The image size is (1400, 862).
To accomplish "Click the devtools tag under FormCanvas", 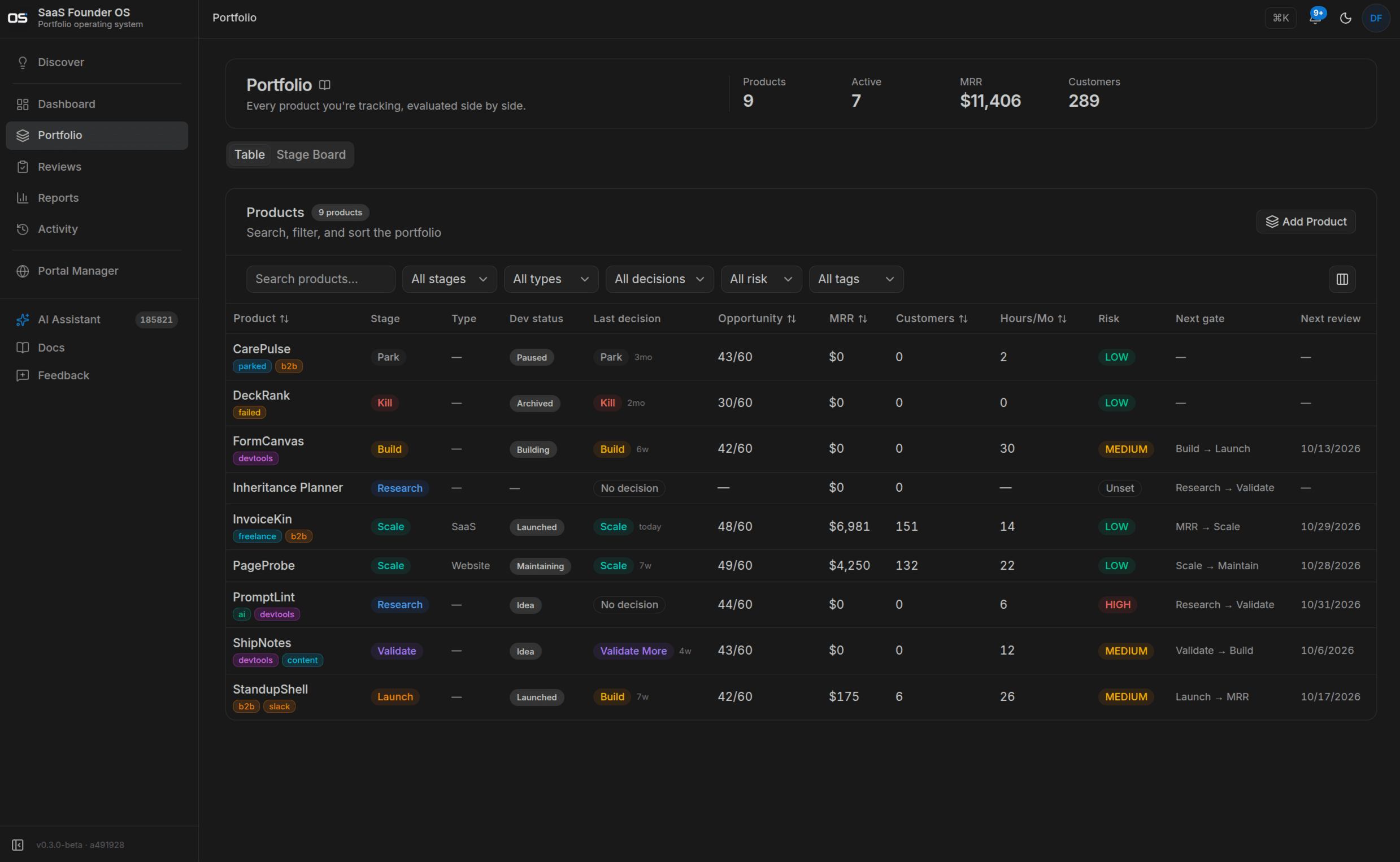I will pyautogui.click(x=255, y=458).
